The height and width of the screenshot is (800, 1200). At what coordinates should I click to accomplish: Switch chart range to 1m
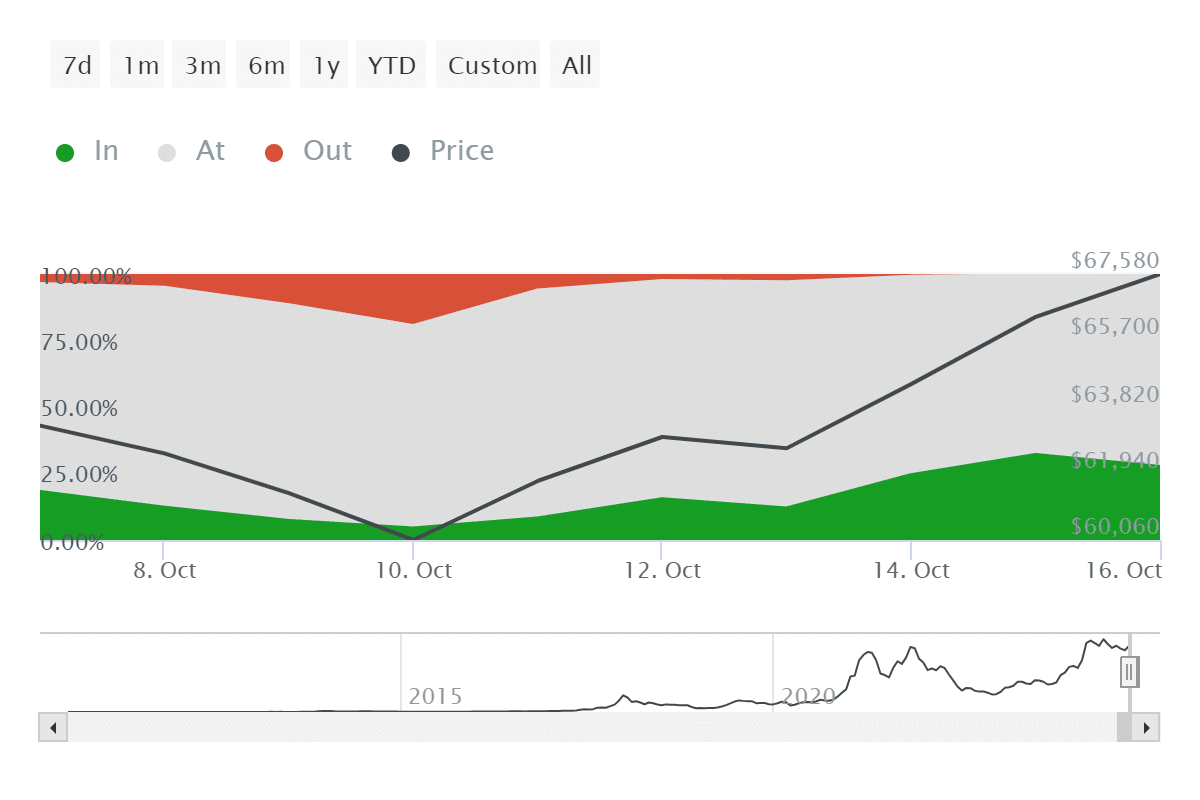[x=141, y=66]
